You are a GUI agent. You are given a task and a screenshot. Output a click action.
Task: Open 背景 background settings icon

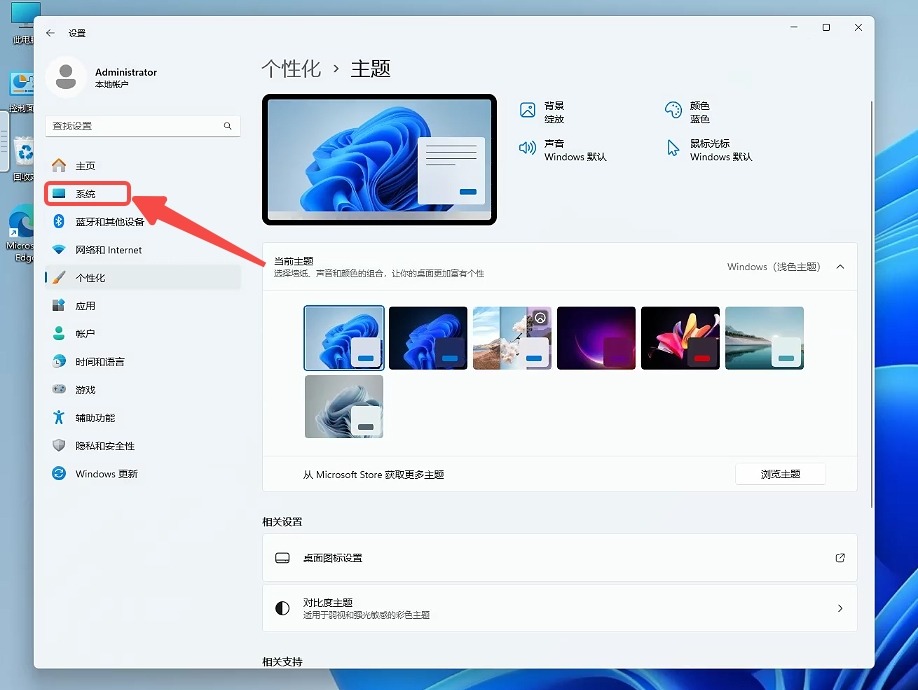528,111
